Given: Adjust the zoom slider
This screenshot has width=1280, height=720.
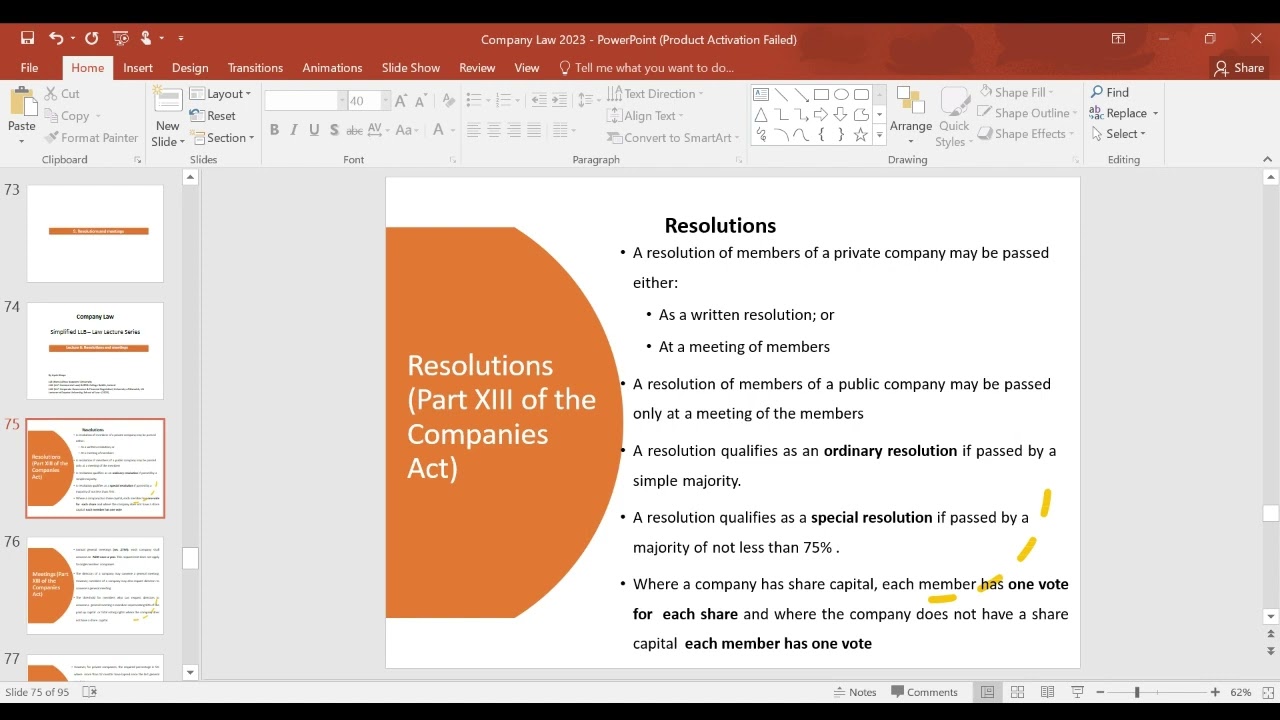Looking at the screenshot, I should [x=1137, y=692].
